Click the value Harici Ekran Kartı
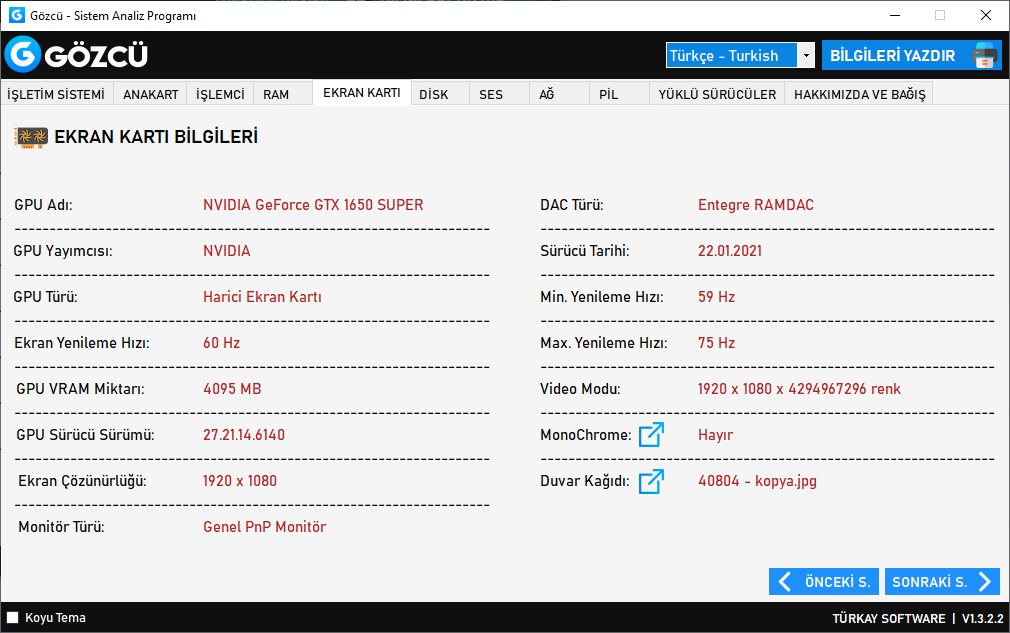 pyautogui.click(x=262, y=297)
